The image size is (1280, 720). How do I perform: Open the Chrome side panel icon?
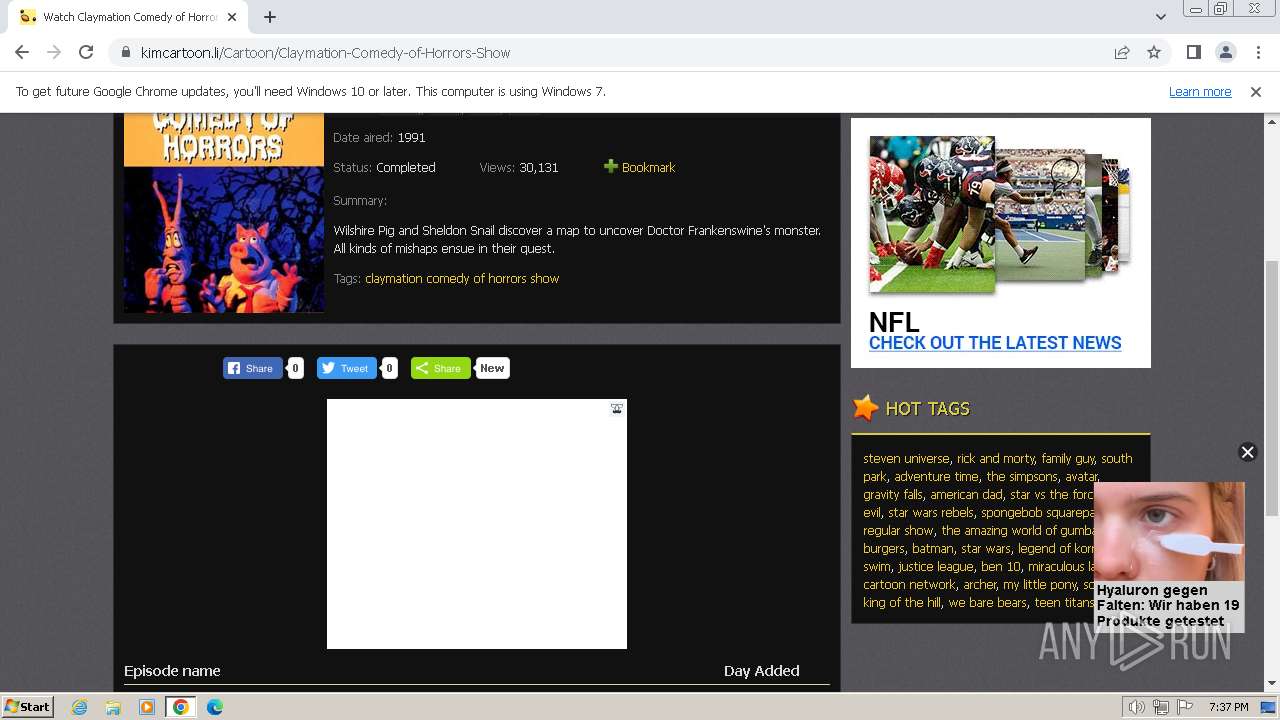pyautogui.click(x=1193, y=52)
